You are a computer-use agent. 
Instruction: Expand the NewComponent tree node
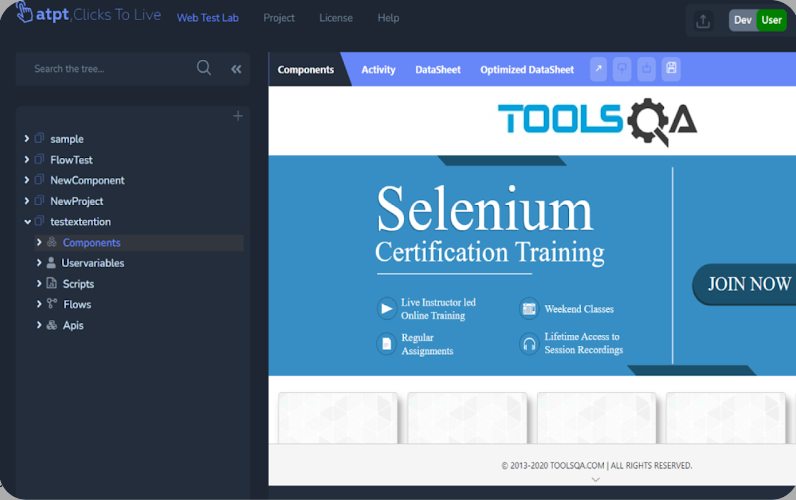click(26, 180)
